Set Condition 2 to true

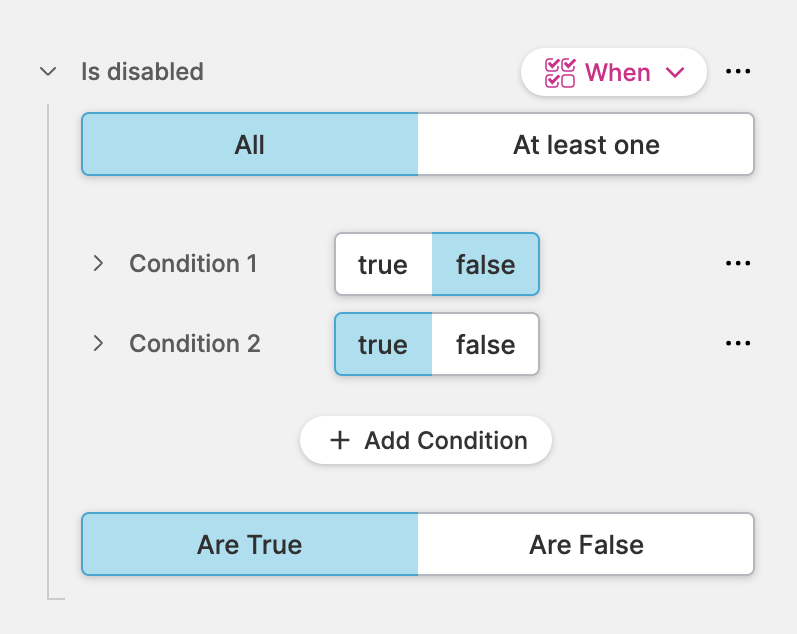click(x=383, y=345)
